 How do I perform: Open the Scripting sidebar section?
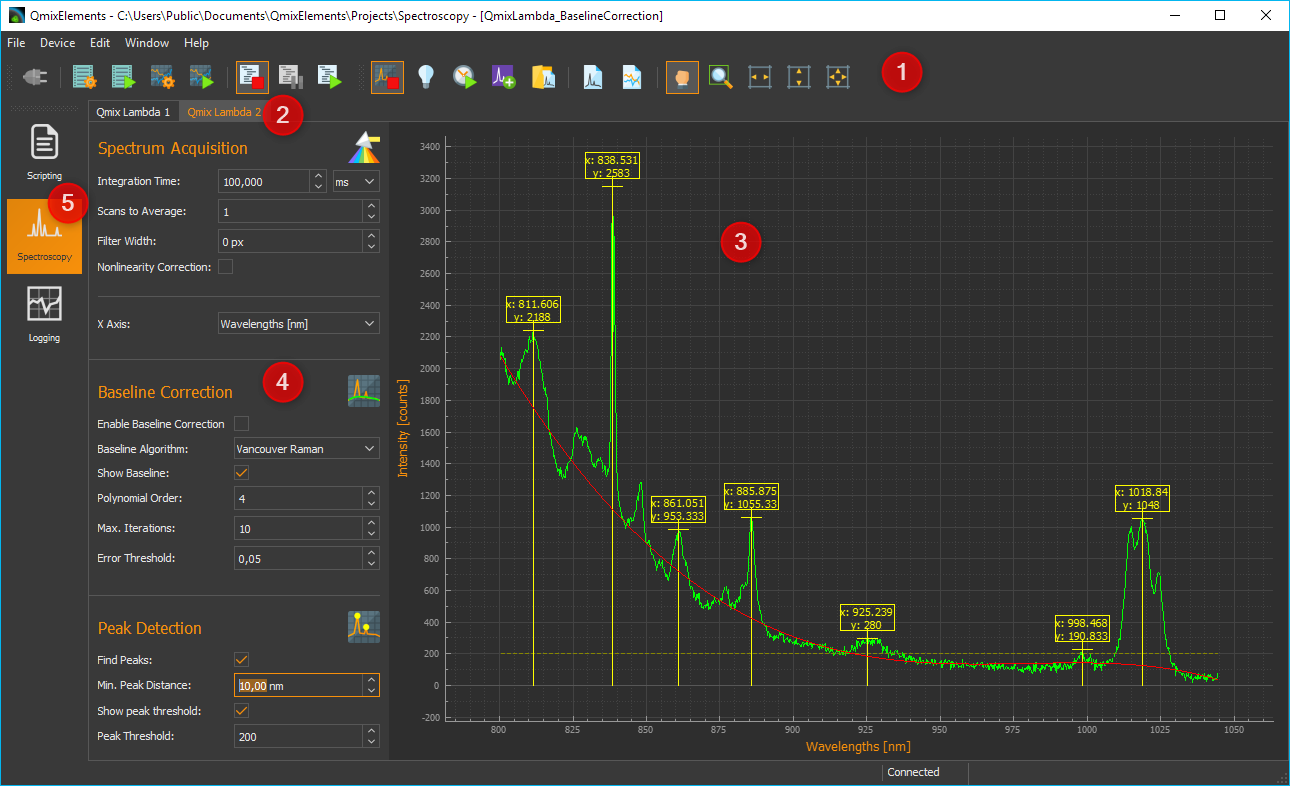(44, 152)
